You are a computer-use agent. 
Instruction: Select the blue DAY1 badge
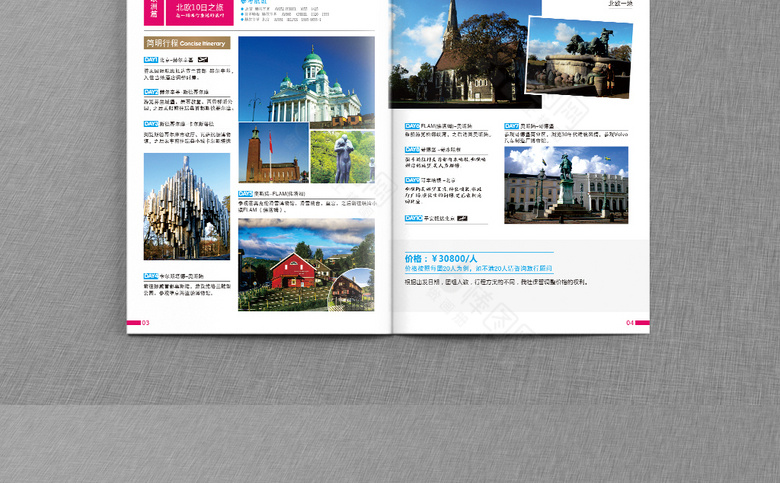coord(151,60)
